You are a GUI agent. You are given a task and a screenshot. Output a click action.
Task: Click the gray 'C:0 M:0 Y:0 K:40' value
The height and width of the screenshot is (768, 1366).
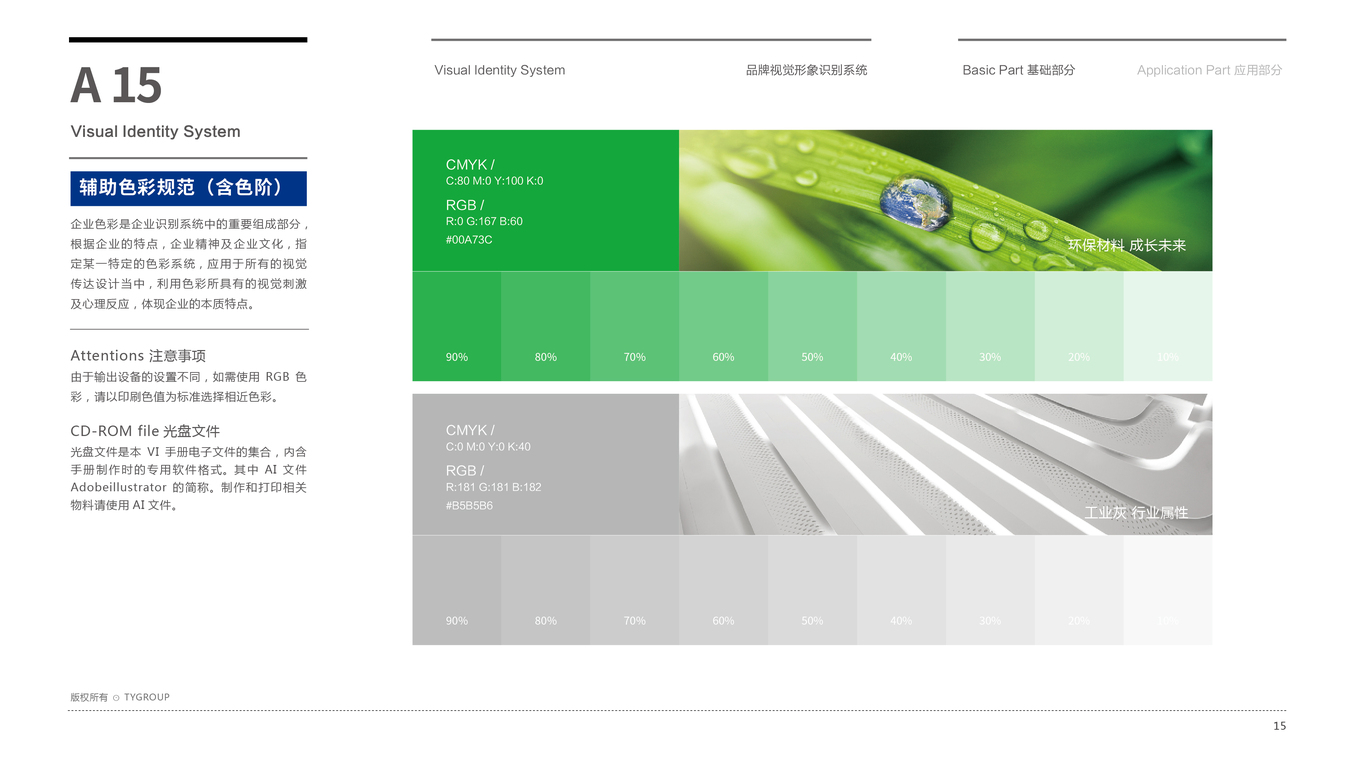[x=488, y=447]
